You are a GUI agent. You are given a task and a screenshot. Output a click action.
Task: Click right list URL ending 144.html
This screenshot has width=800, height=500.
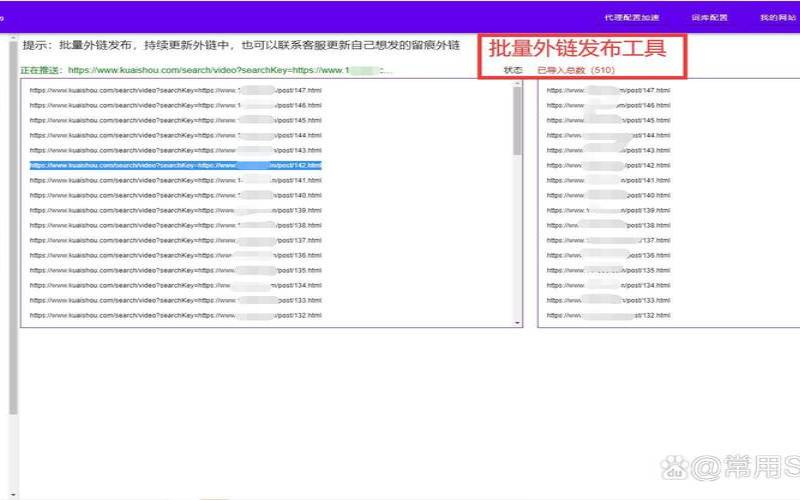coord(609,135)
